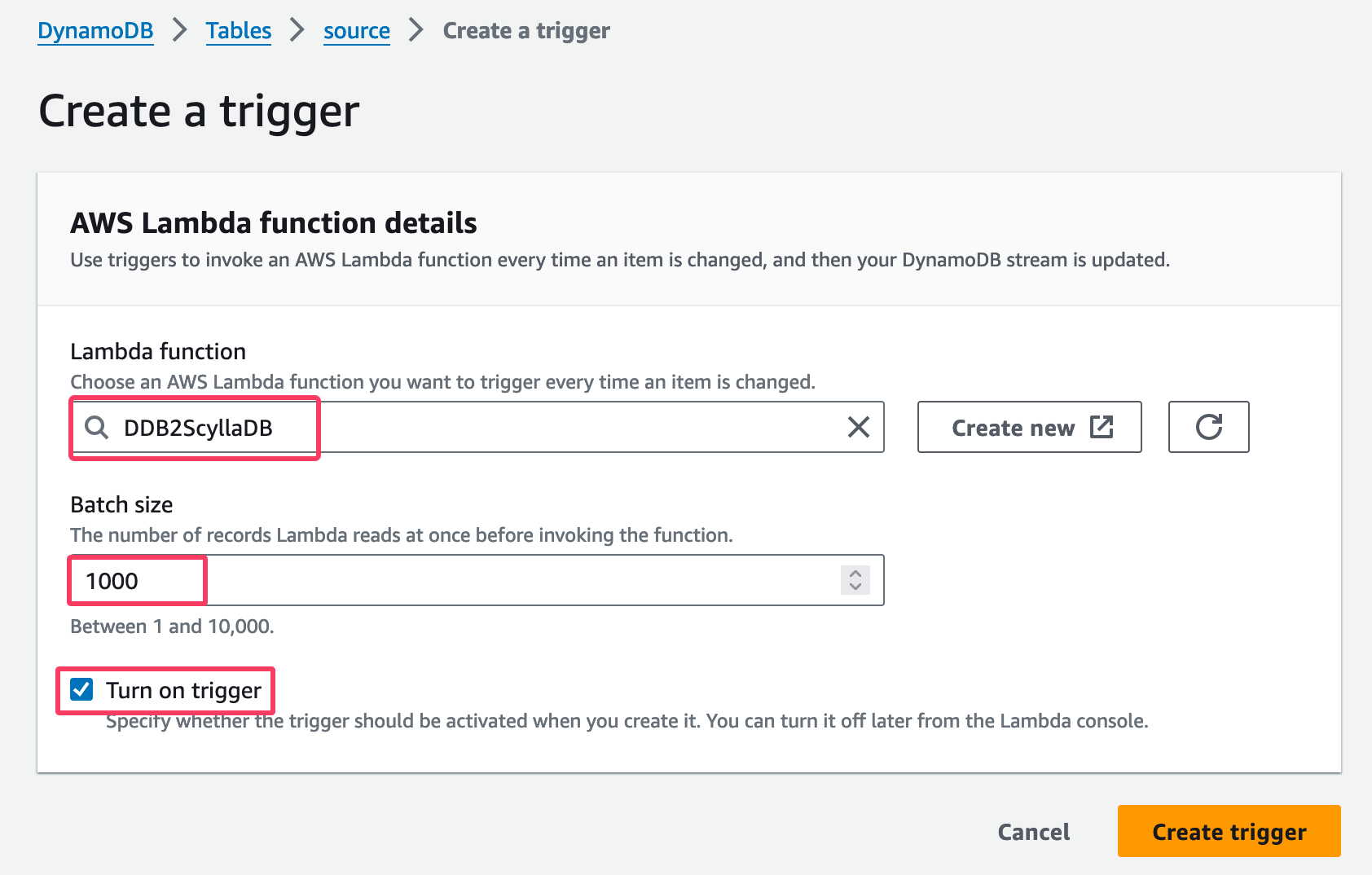The width and height of the screenshot is (1372, 875).
Task: Navigate to DynamoDB via breadcrumb
Action: click(x=95, y=30)
